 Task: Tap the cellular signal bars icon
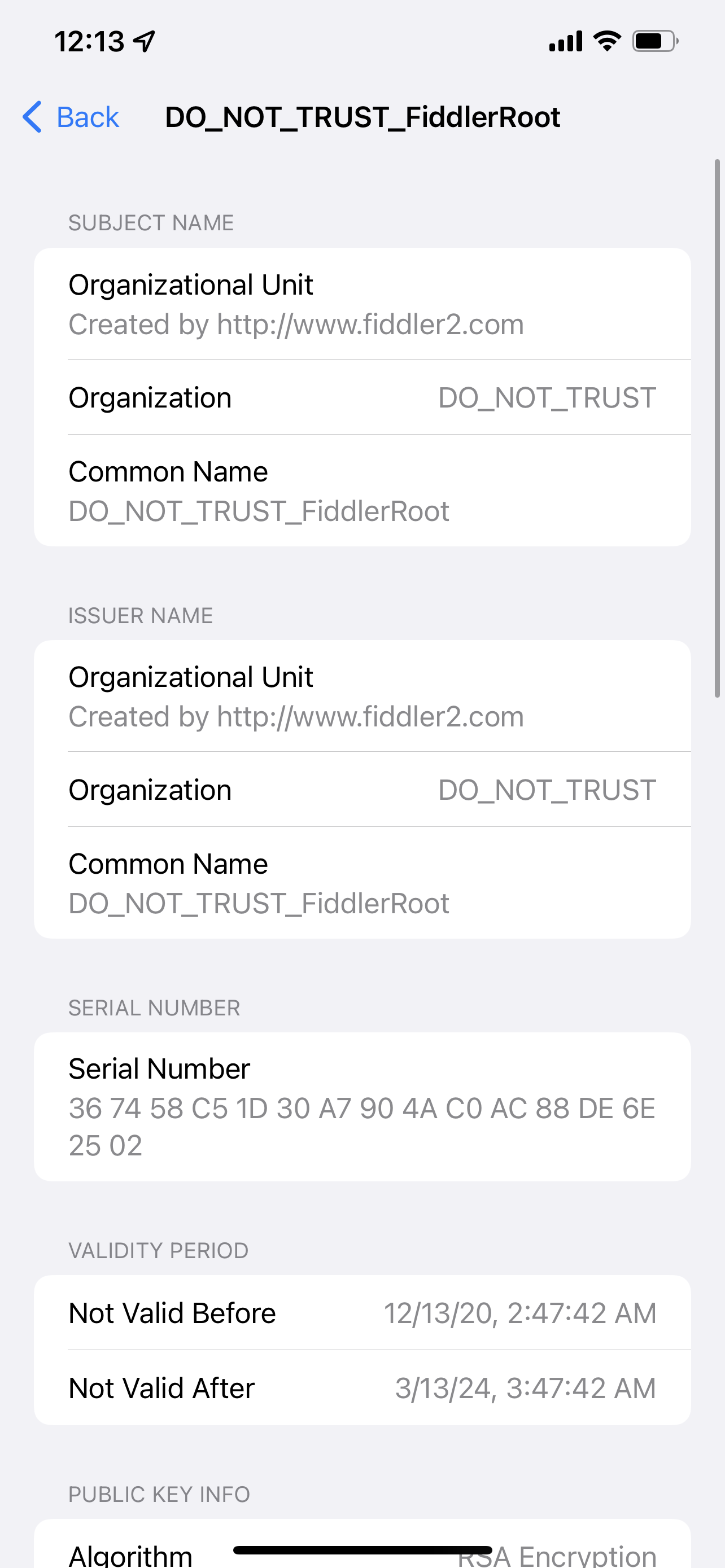click(x=565, y=41)
